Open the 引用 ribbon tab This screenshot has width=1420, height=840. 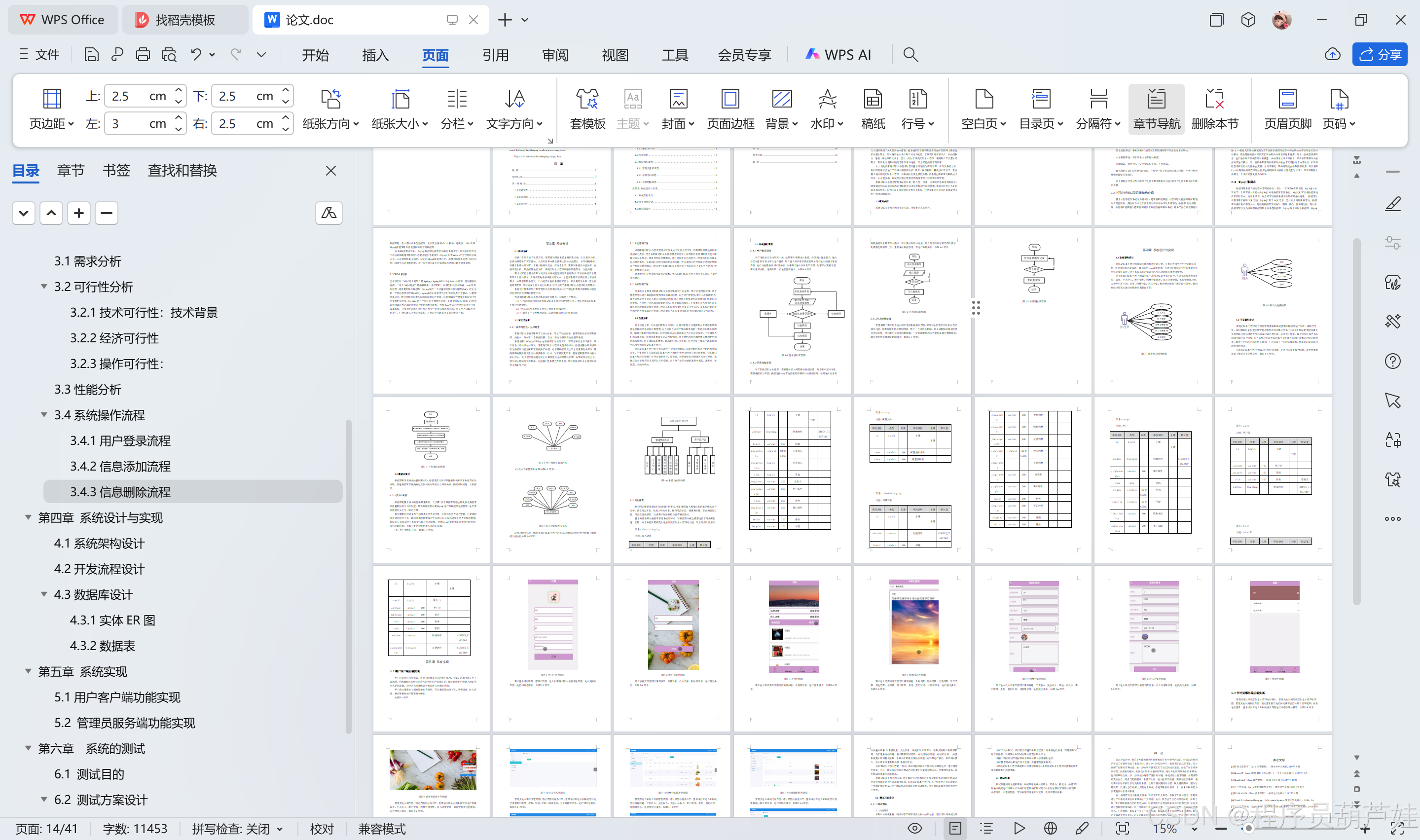pos(495,54)
